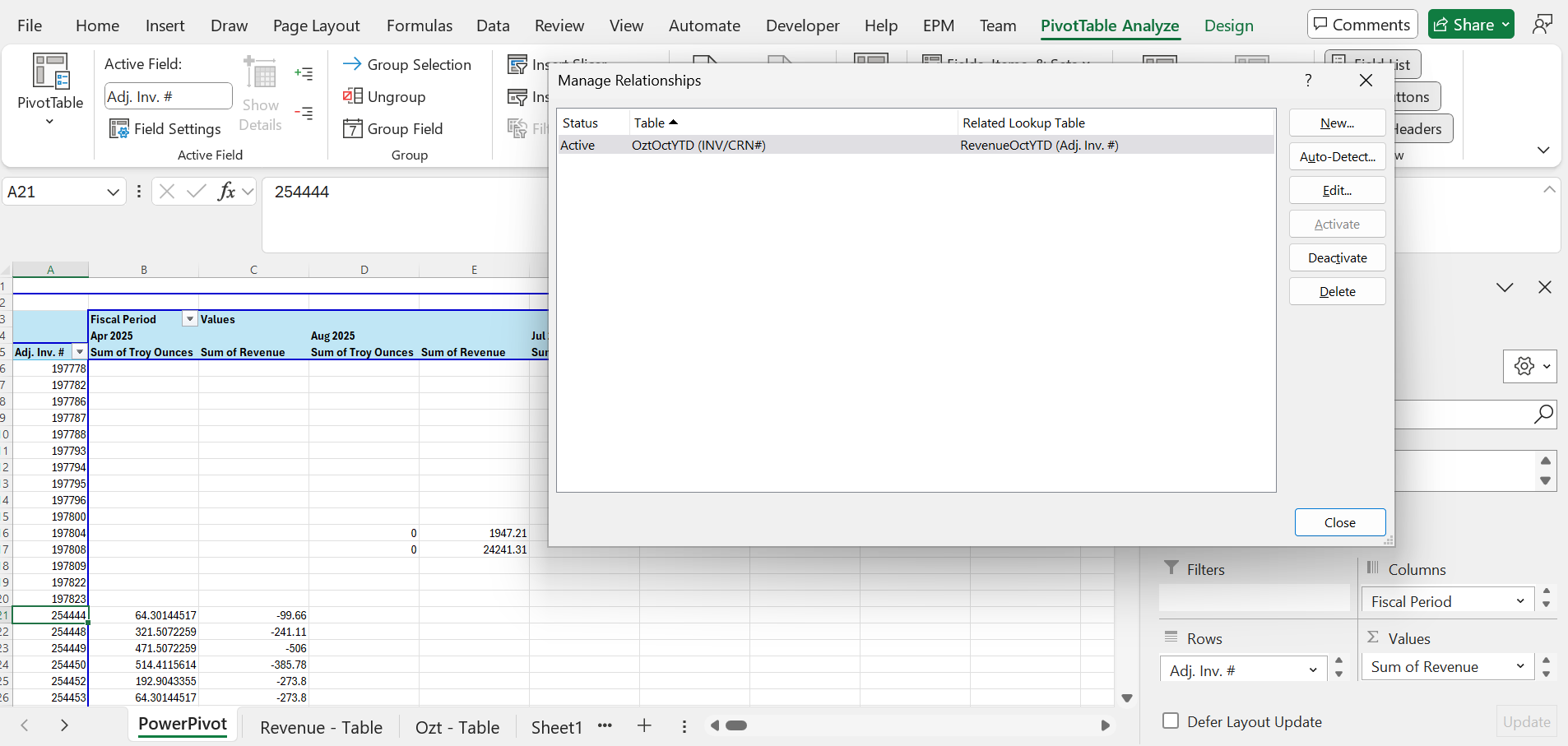Click the Deactivate button
This screenshot has width=1568, height=746.
[1337, 257]
